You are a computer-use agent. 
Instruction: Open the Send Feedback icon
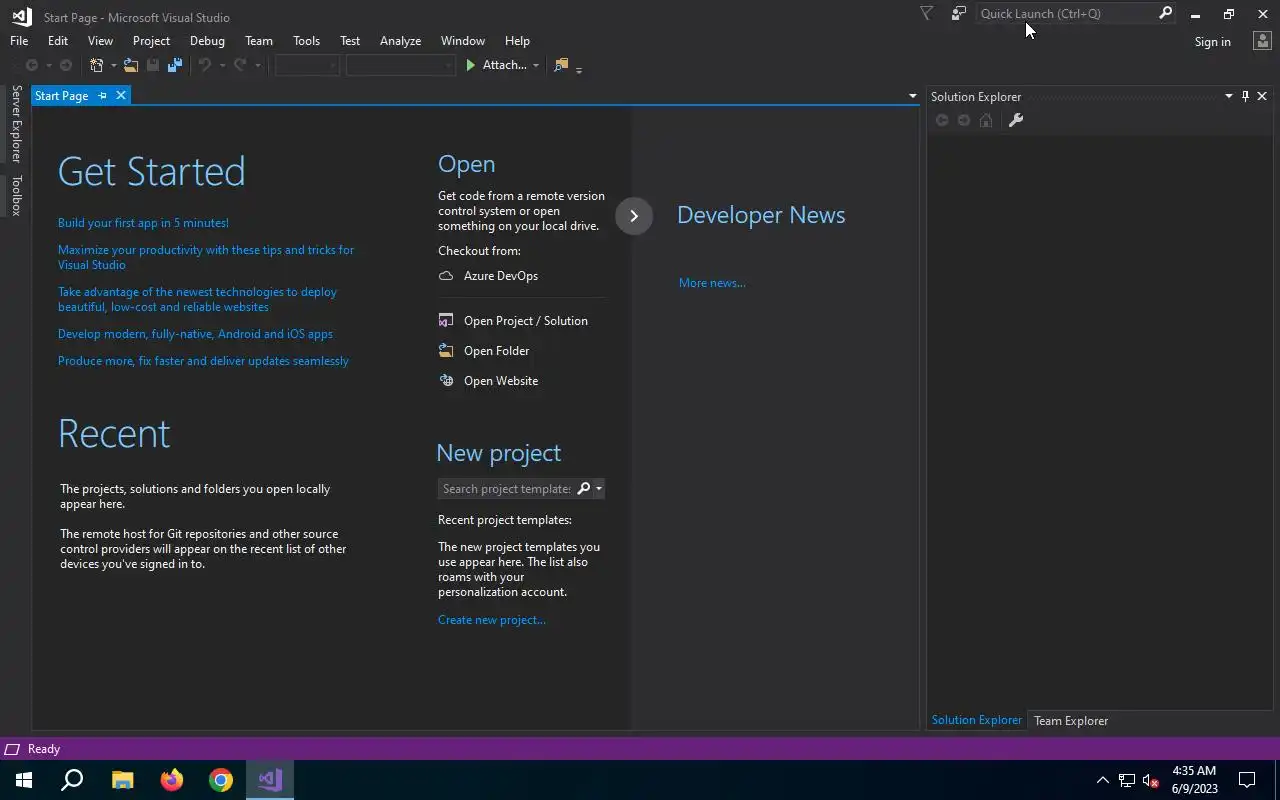[959, 13]
